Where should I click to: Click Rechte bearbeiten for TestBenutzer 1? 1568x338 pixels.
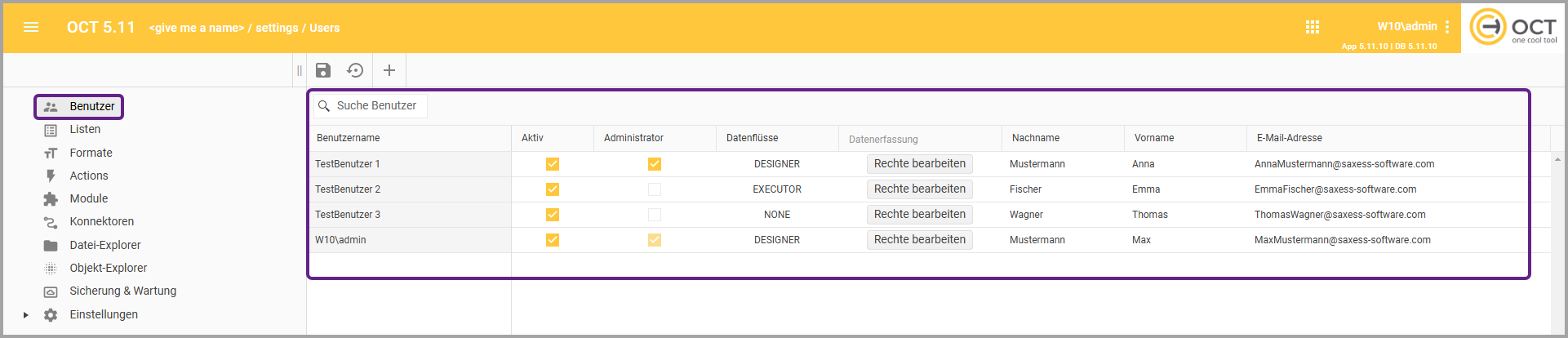click(x=919, y=164)
